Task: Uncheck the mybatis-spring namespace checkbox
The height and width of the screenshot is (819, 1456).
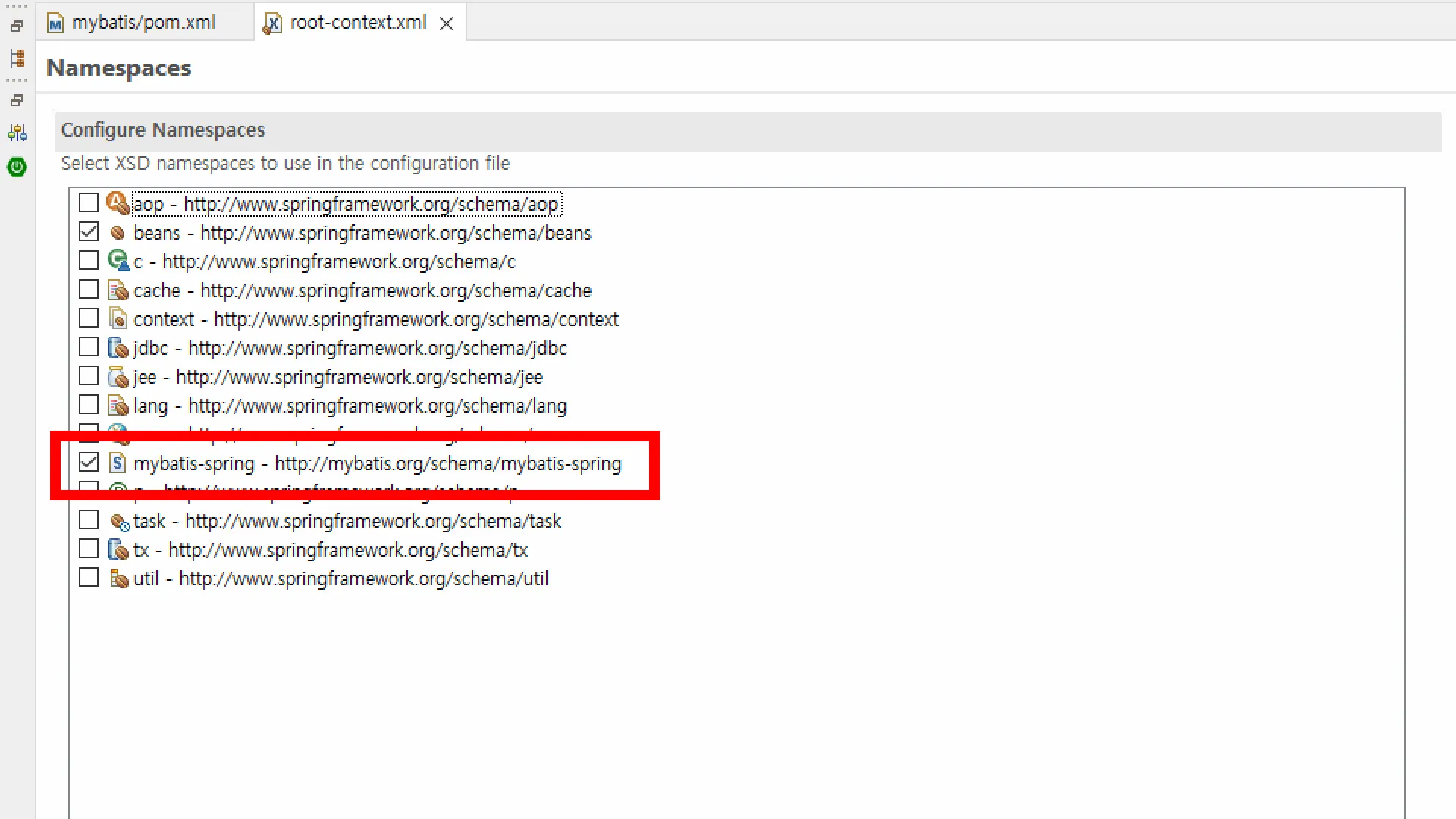Action: click(89, 462)
